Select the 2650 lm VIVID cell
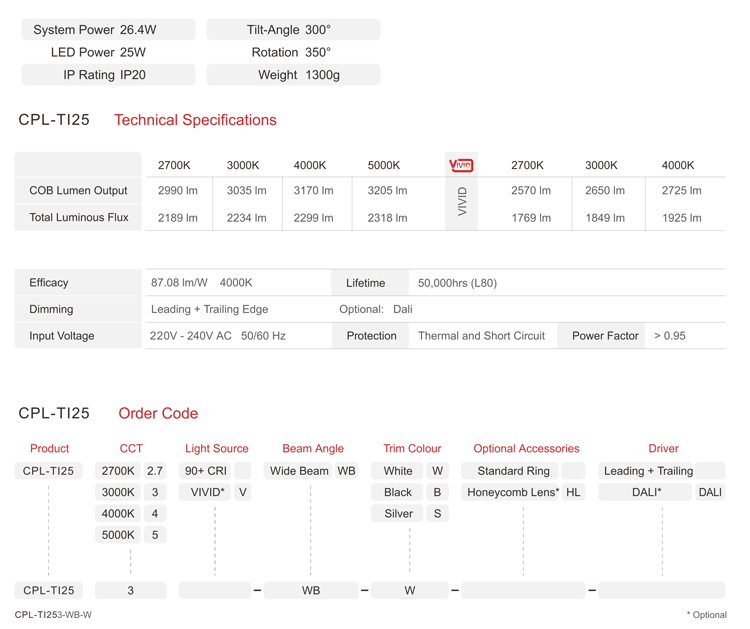Screen dimensions: 750x629 coord(605,190)
